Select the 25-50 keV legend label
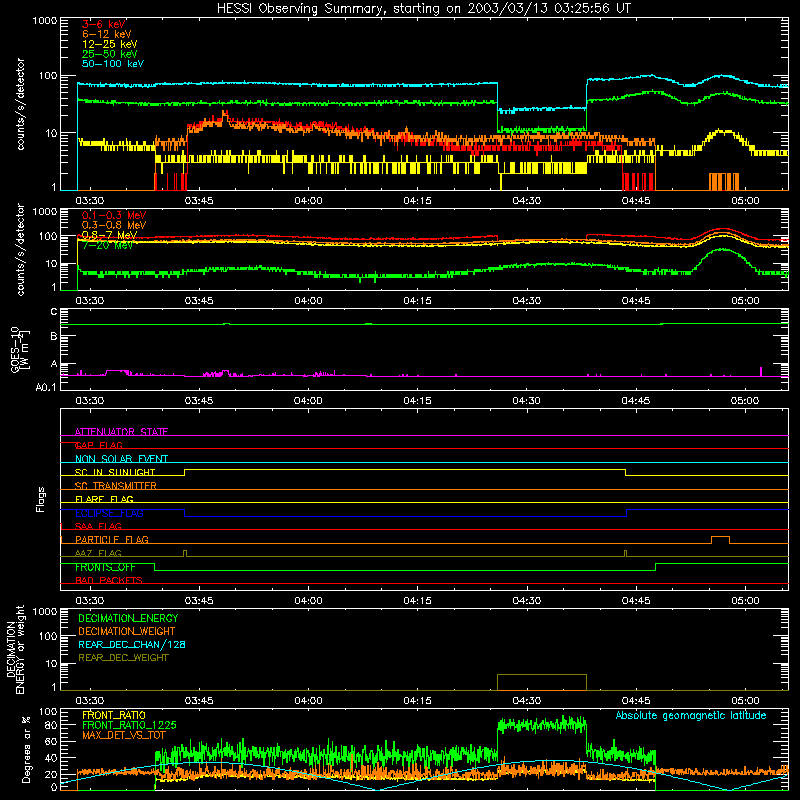This screenshot has width=800, height=800. (x=110, y=54)
